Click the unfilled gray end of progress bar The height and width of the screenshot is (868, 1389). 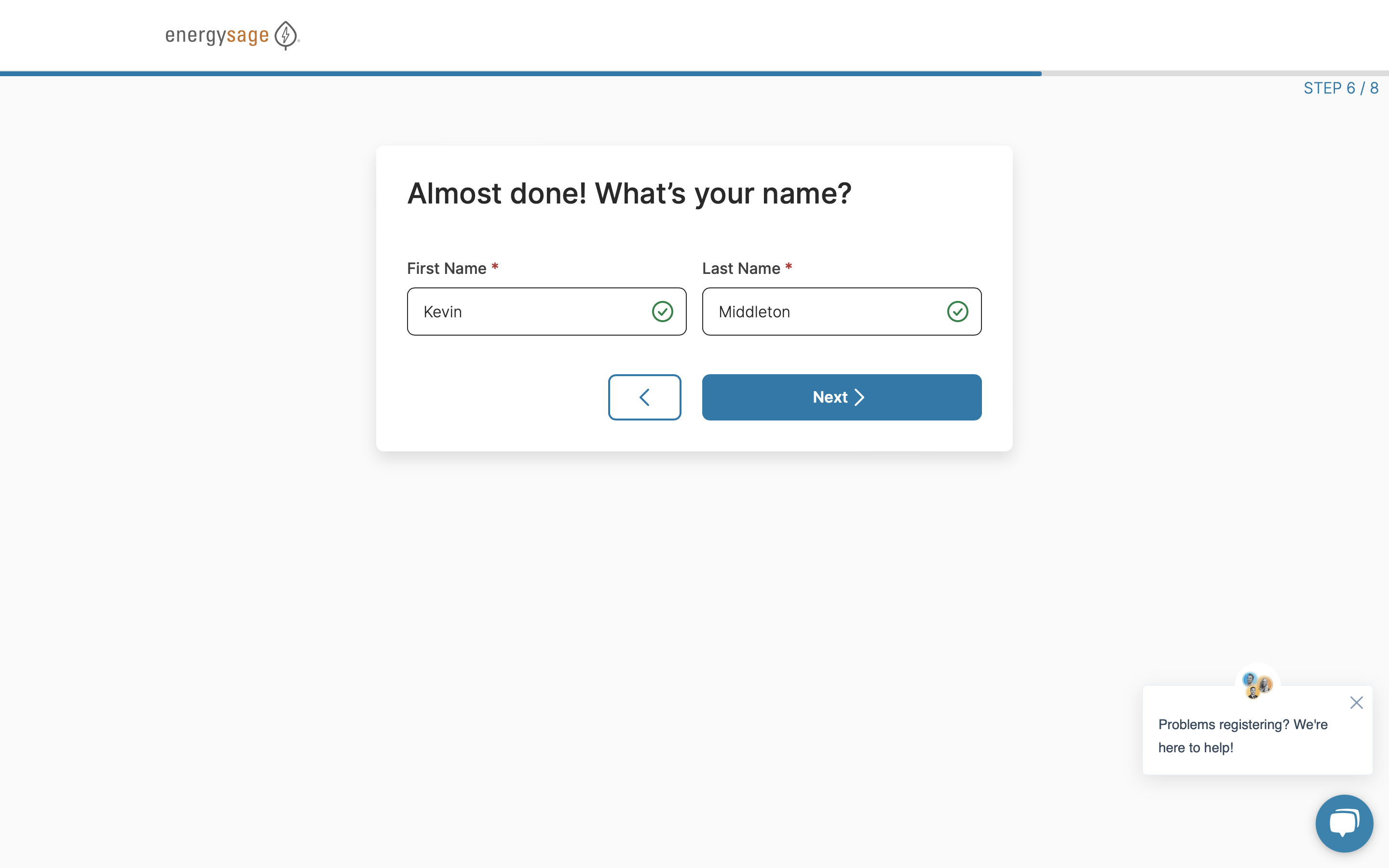(1211, 73)
